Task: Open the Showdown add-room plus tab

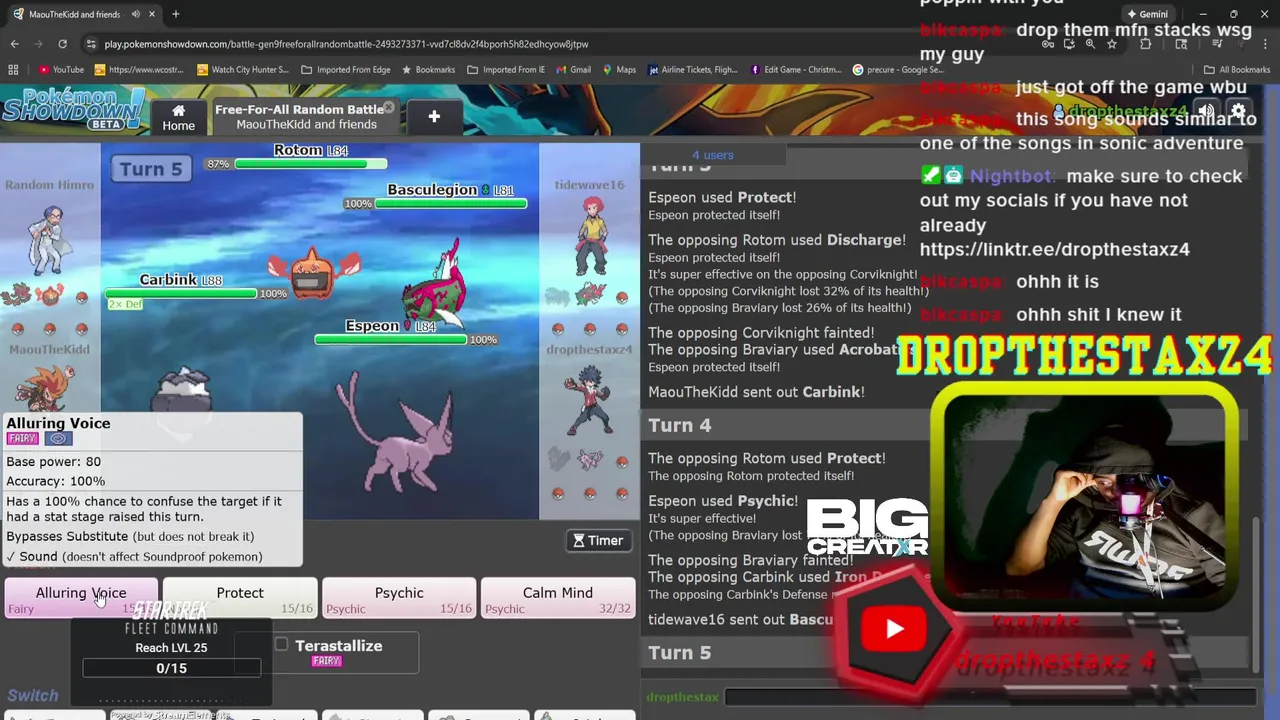Action: [x=434, y=117]
